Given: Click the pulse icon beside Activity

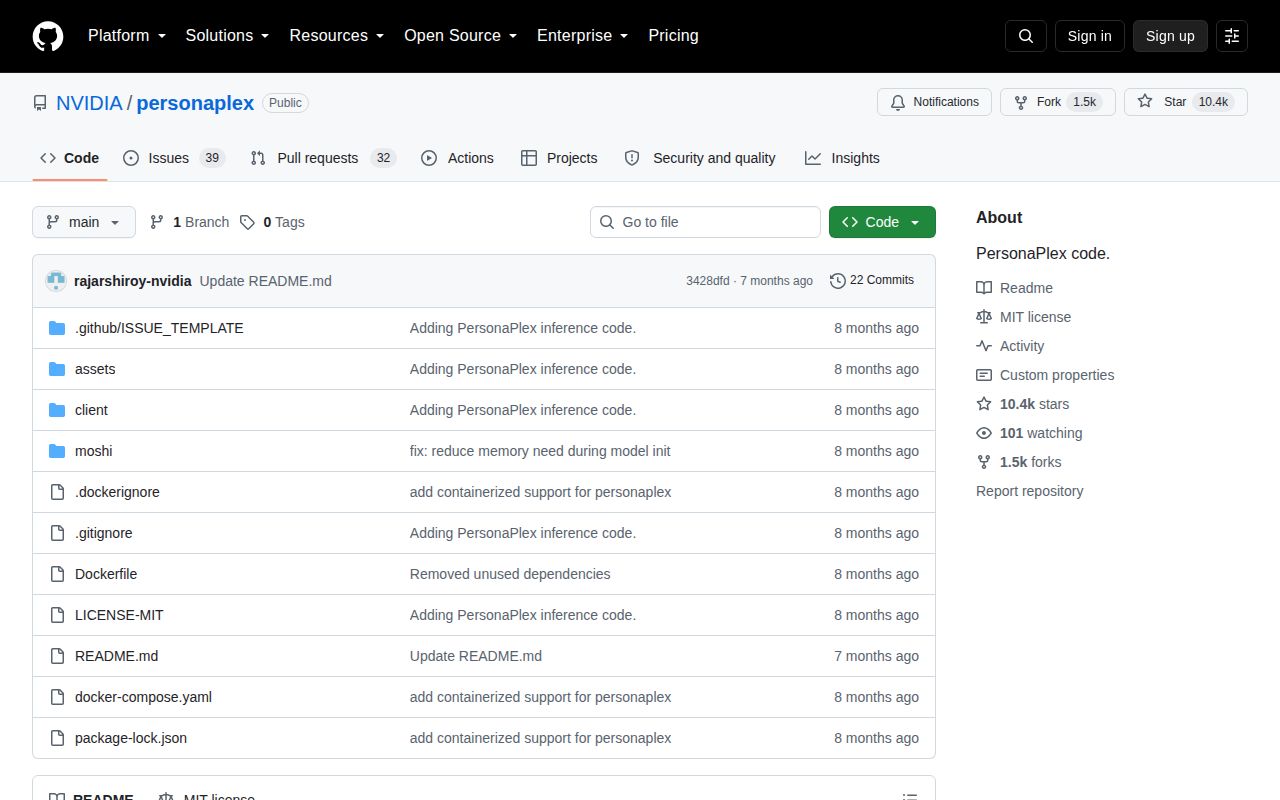Looking at the screenshot, I should tap(984, 346).
